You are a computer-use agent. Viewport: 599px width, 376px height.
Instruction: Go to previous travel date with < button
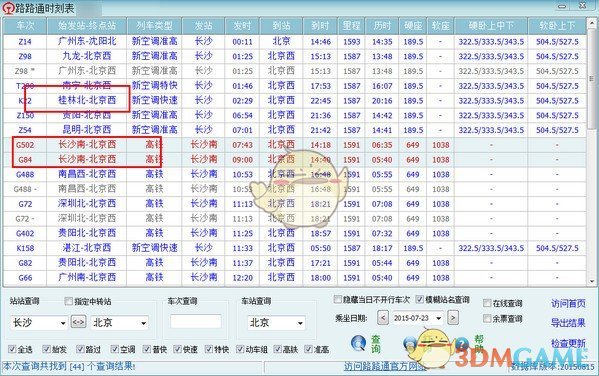pyautogui.click(x=383, y=318)
